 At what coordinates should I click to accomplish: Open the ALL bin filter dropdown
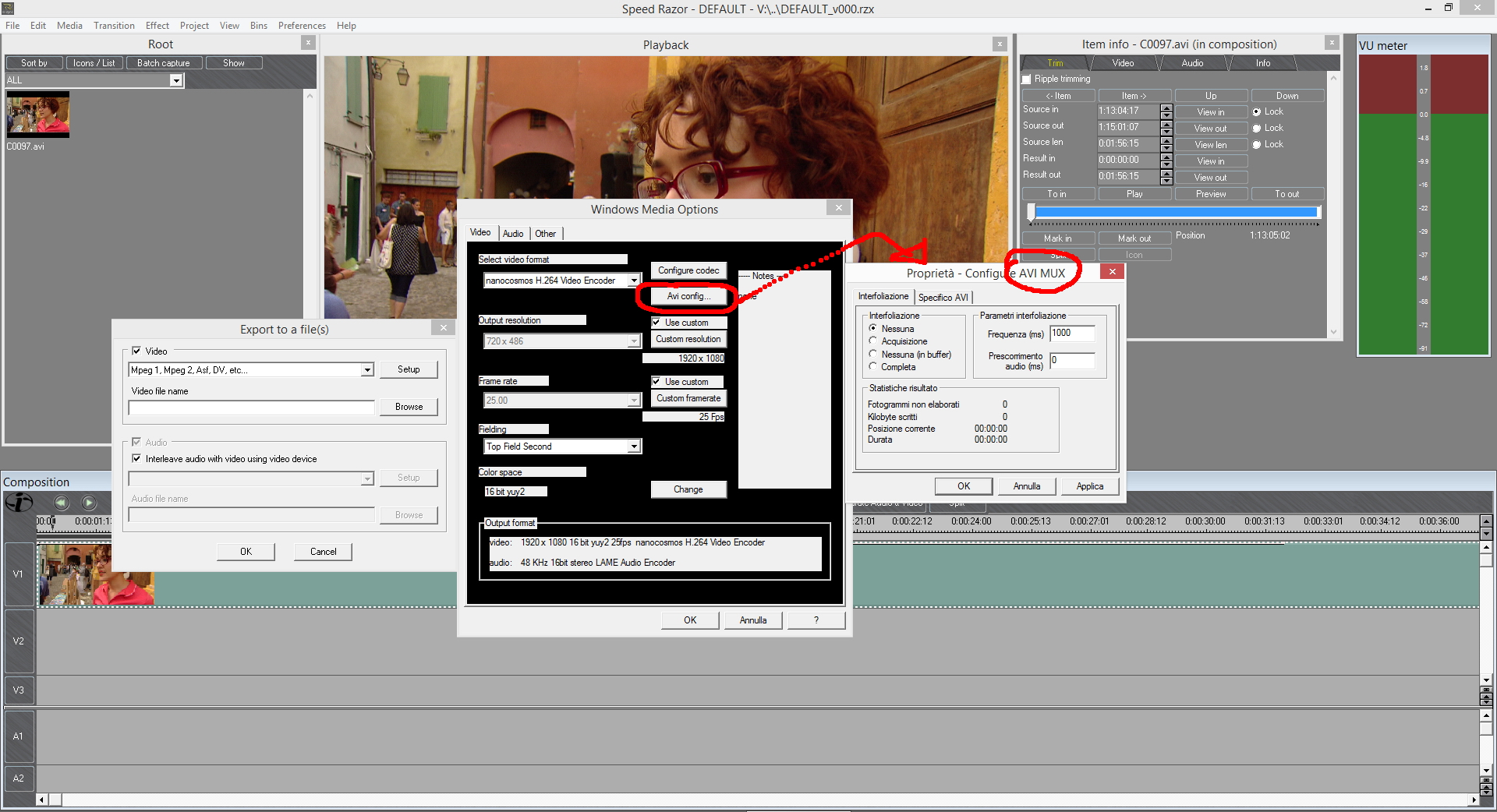coord(176,80)
